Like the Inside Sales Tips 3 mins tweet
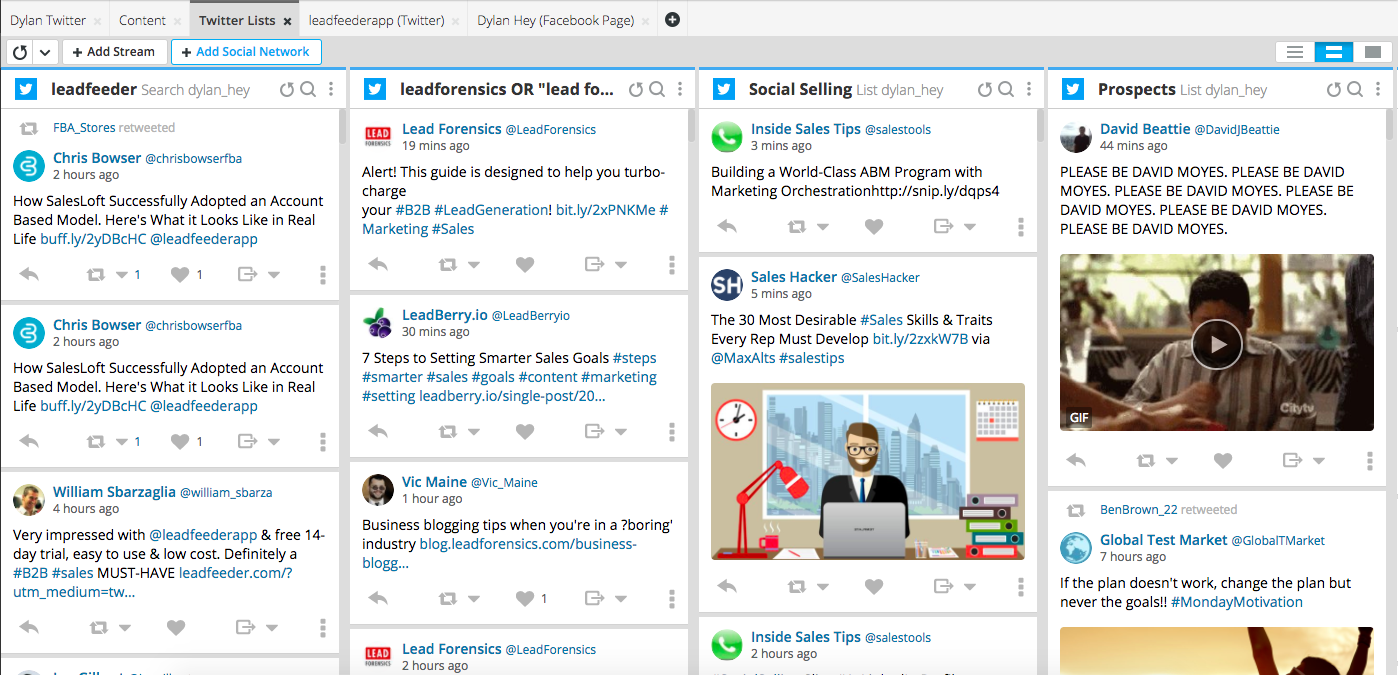This screenshot has height=675, width=1398. tap(874, 227)
